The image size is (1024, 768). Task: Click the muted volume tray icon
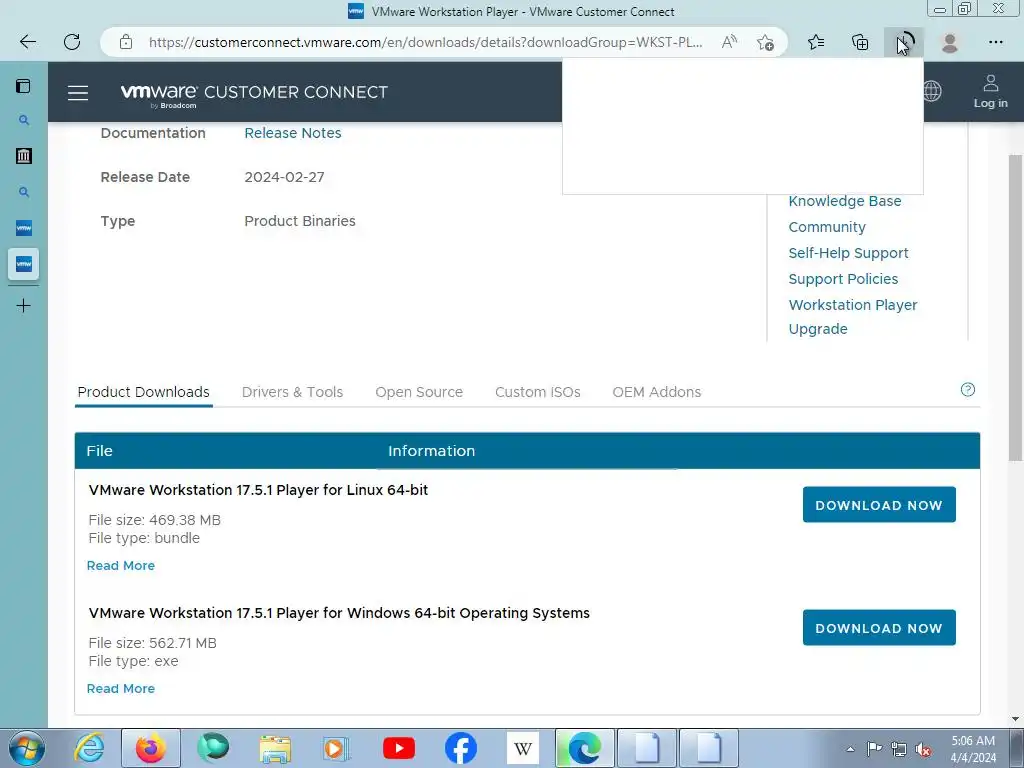coord(923,749)
